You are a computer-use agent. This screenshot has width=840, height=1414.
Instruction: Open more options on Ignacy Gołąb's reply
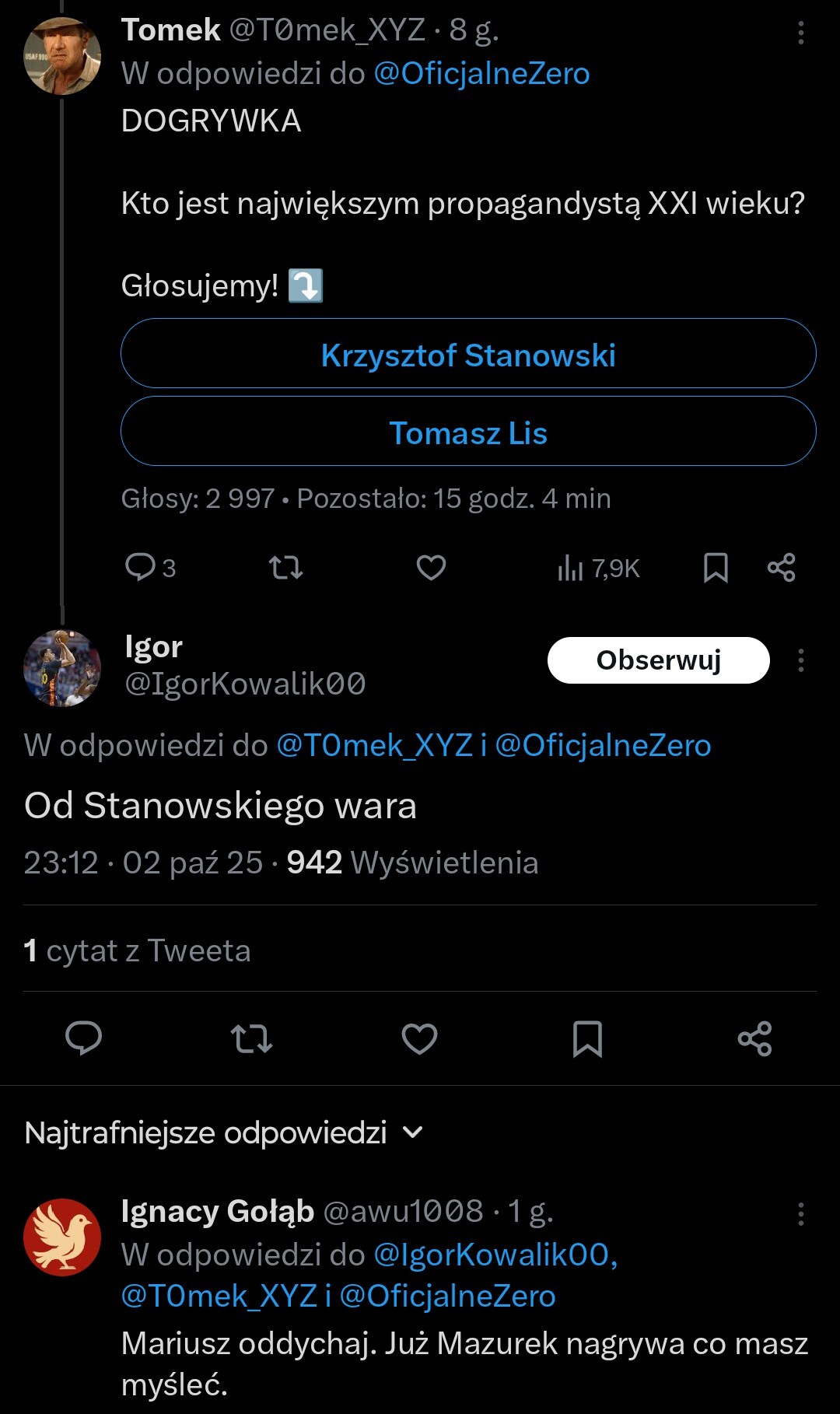pyautogui.click(x=800, y=1214)
